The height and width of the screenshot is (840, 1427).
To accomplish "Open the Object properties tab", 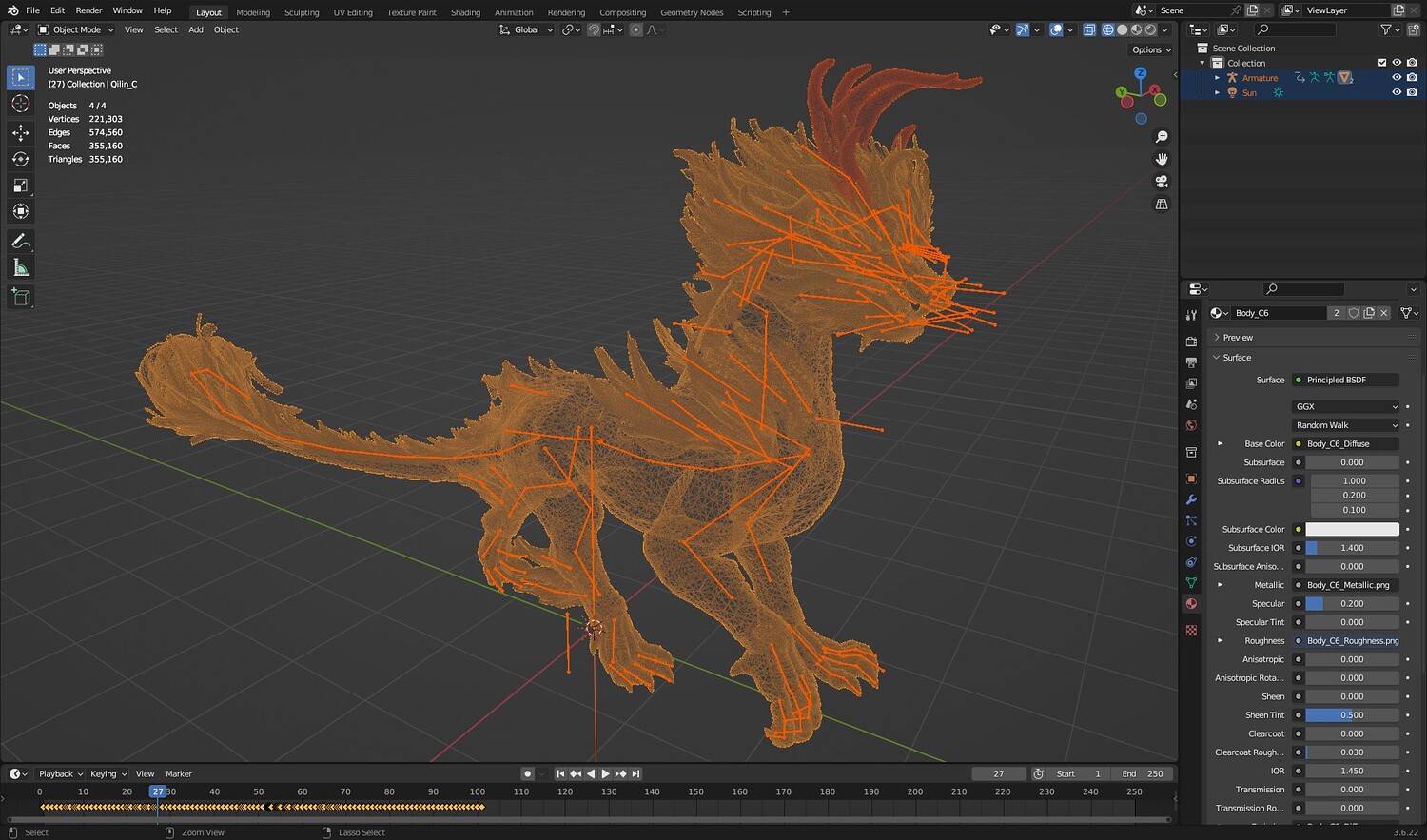I will coord(1191,479).
